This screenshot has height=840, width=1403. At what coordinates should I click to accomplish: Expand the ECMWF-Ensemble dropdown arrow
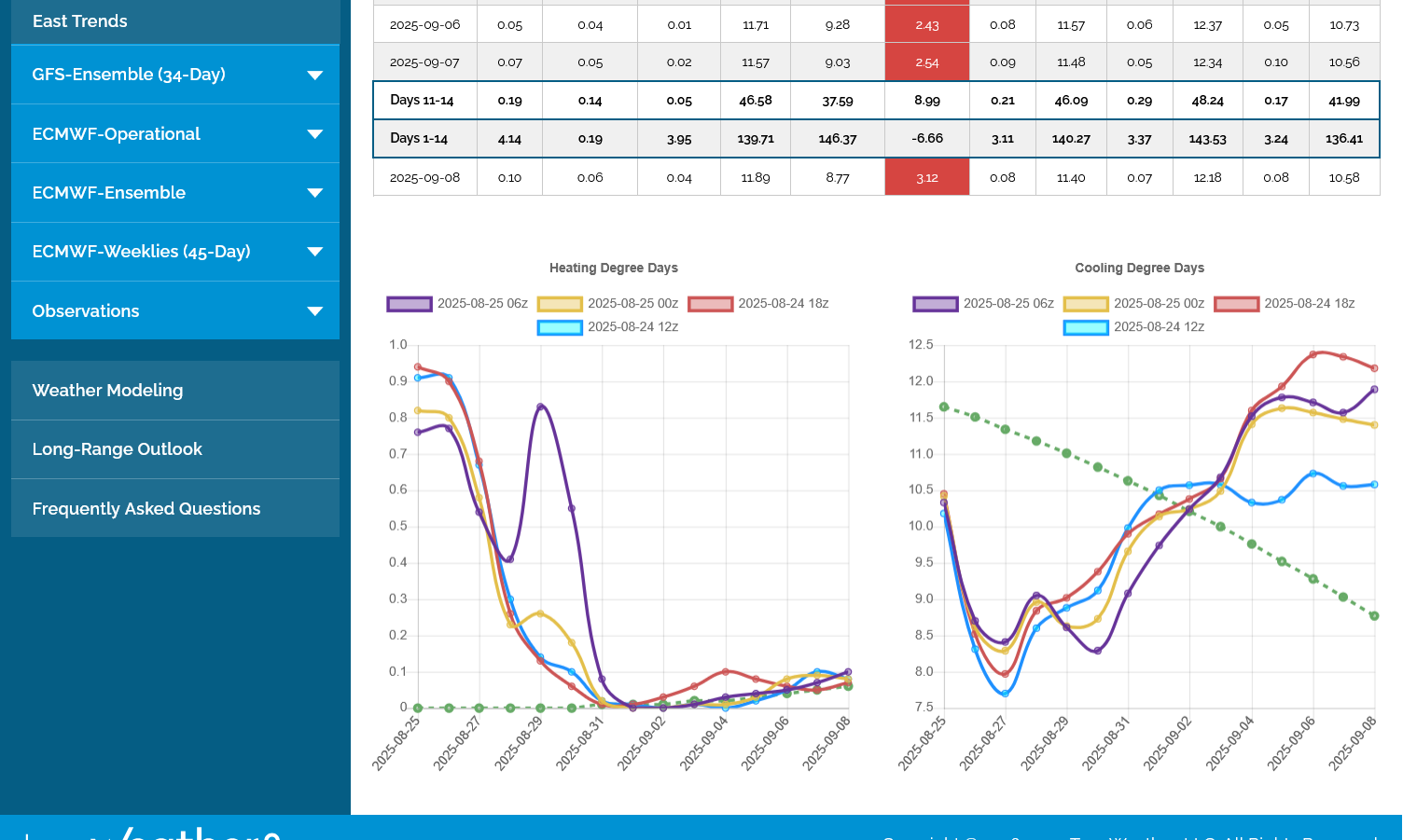tap(315, 193)
